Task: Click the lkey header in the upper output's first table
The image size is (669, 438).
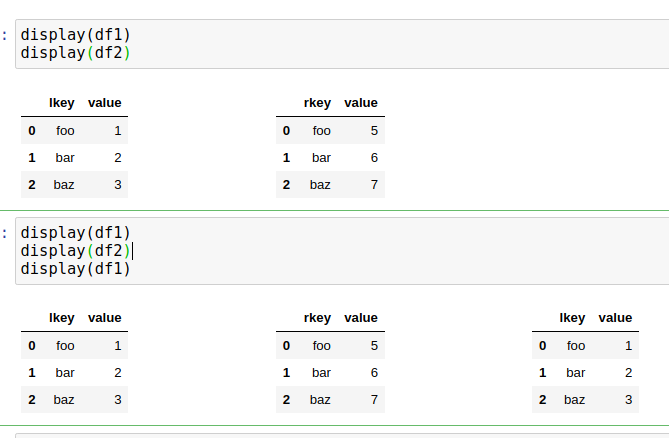Action: click(x=62, y=103)
